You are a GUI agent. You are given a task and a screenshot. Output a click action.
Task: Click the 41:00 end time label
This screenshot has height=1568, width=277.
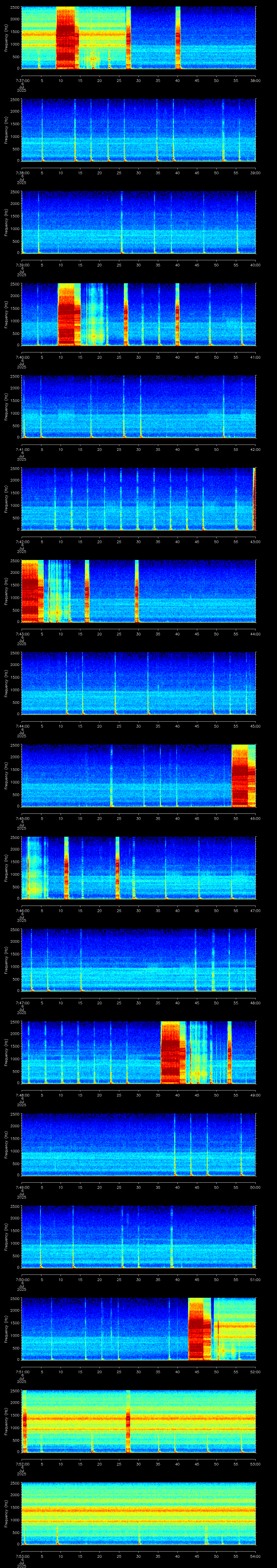pyautogui.click(x=255, y=357)
